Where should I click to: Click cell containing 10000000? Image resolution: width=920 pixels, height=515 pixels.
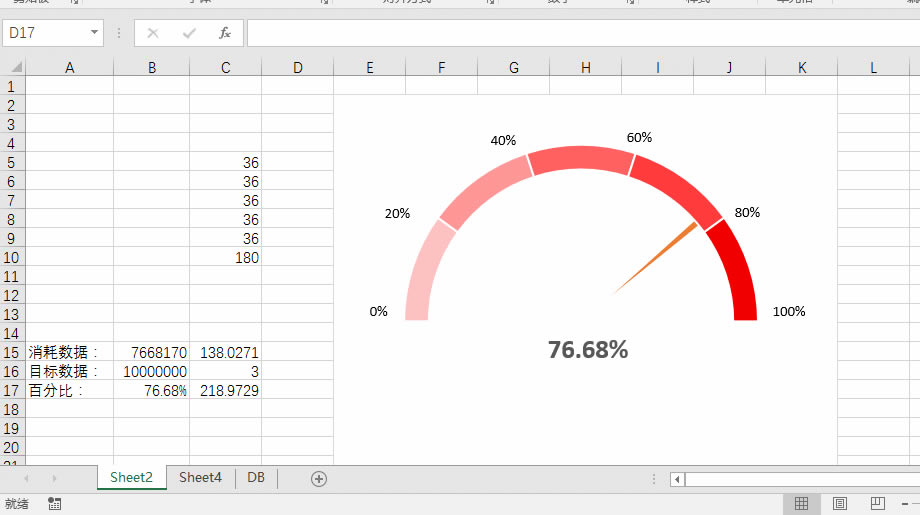pyautogui.click(x=152, y=371)
